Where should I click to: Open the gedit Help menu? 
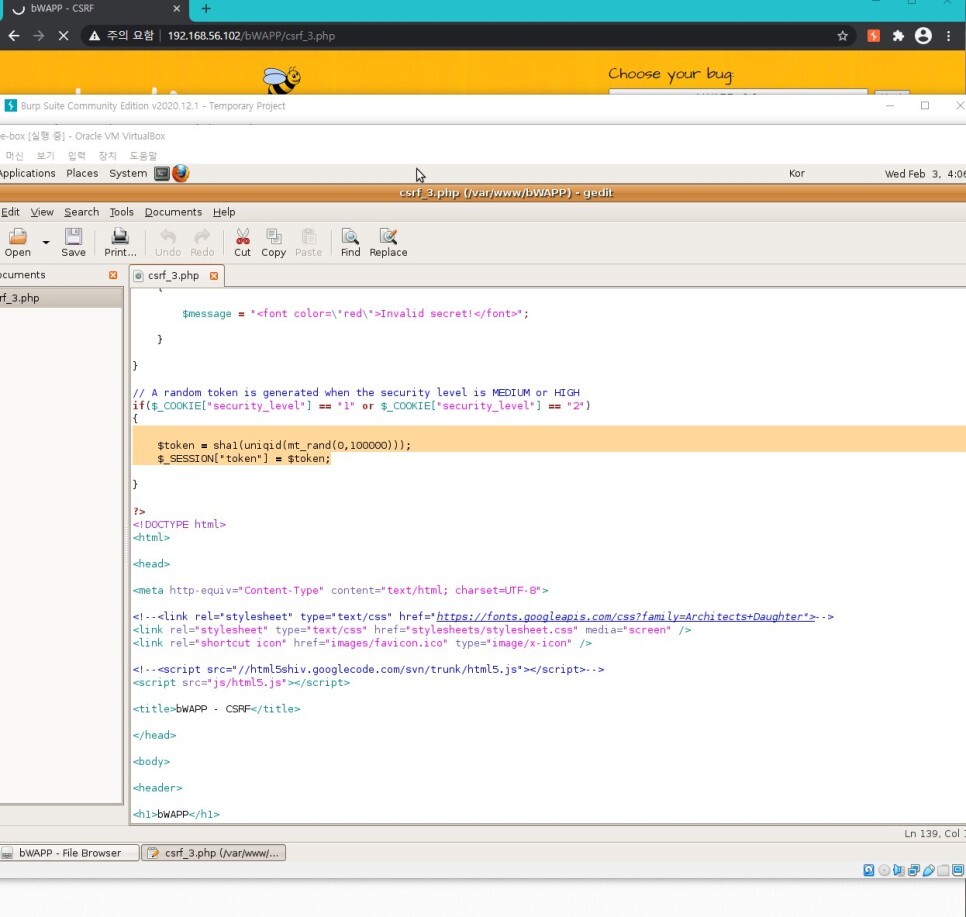(x=224, y=212)
